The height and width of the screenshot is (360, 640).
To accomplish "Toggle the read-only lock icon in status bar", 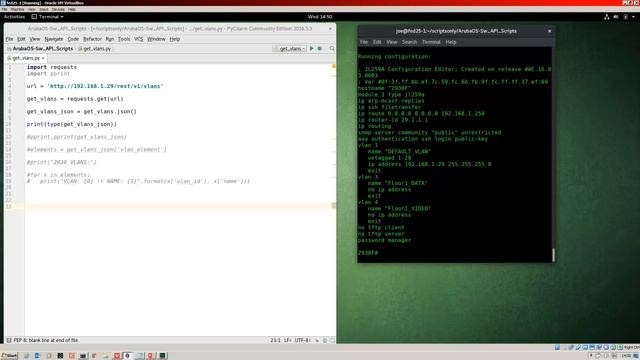I will [x=317, y=340].
